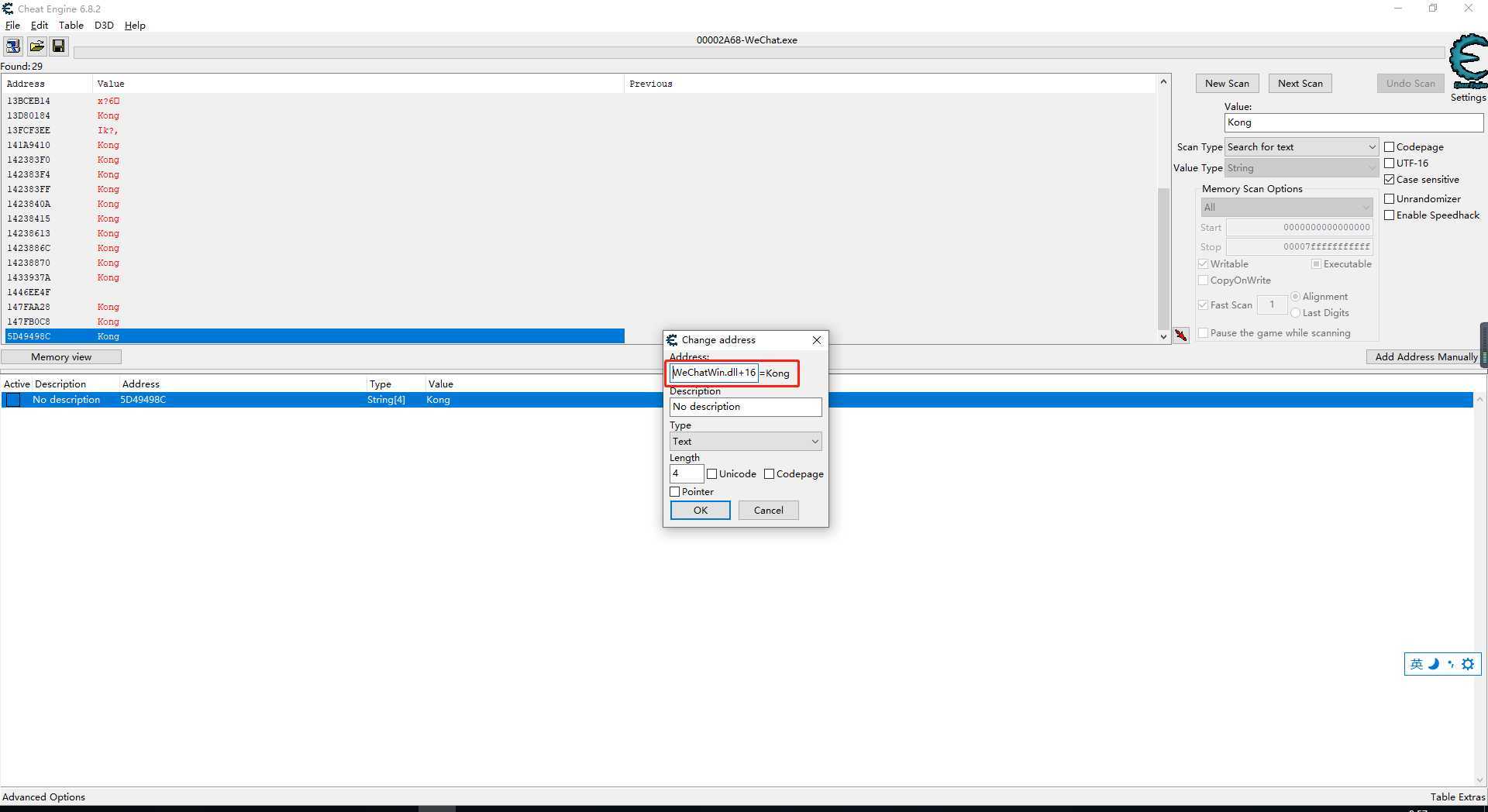Select result row 1446EE4F
1488x812 pixels.
pos(314,292)
